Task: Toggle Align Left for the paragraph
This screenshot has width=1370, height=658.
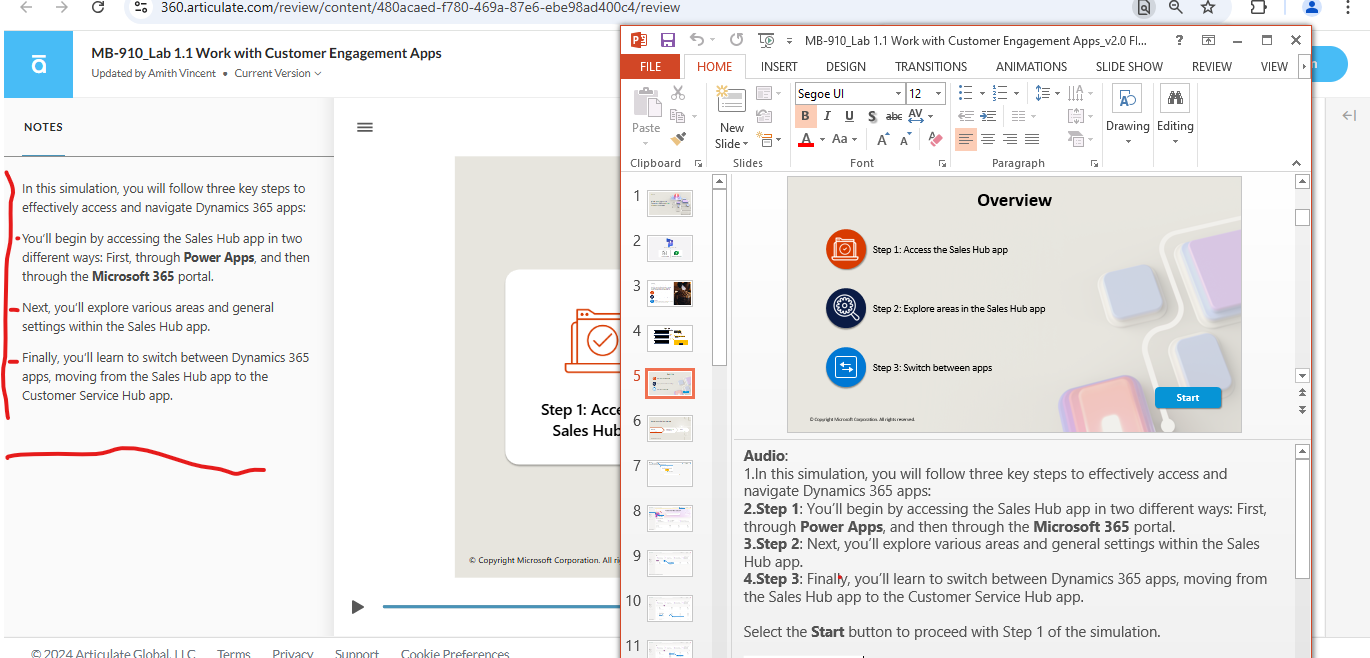Action: [x=966, y=139]
